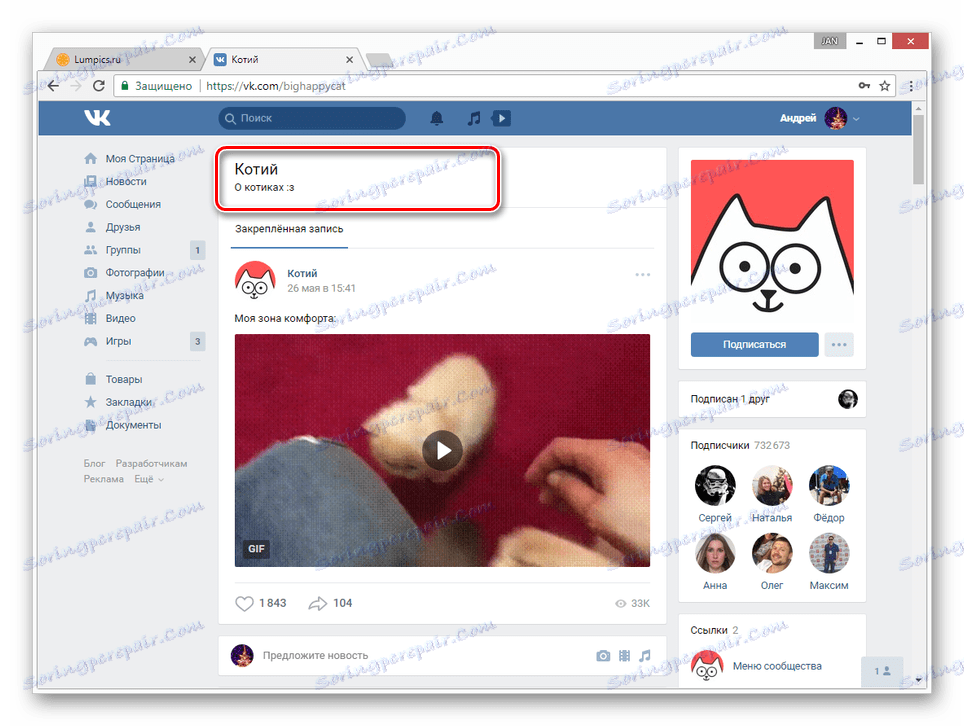Expand the Ещё footer menu
This screenshot has width=964, height=726.
click(149, 479)
